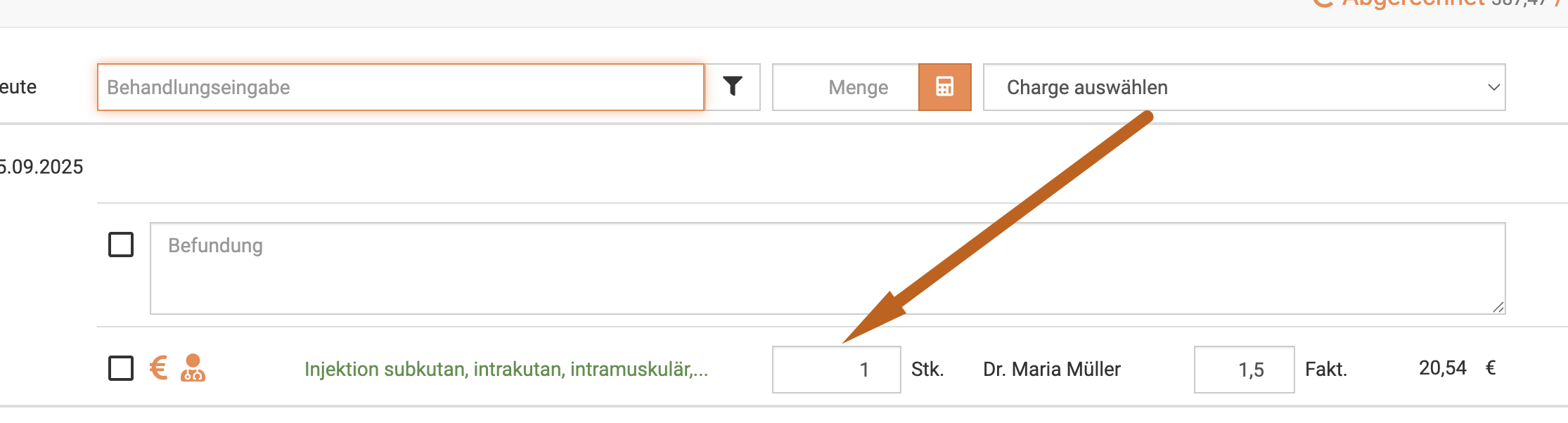This screenshot has width=1568, height=423.
Task: Open the orange calculator button
Action: click(x=944, y=86)
